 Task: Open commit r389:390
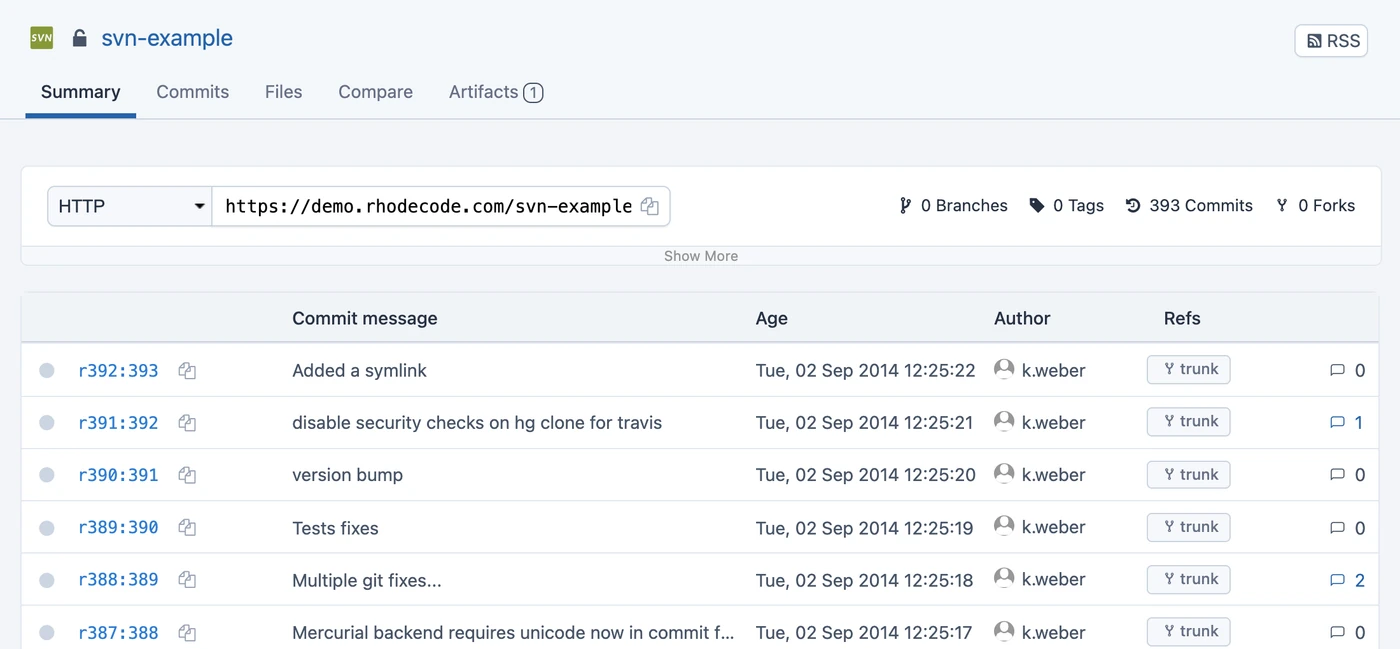click(x=118, y=527)
